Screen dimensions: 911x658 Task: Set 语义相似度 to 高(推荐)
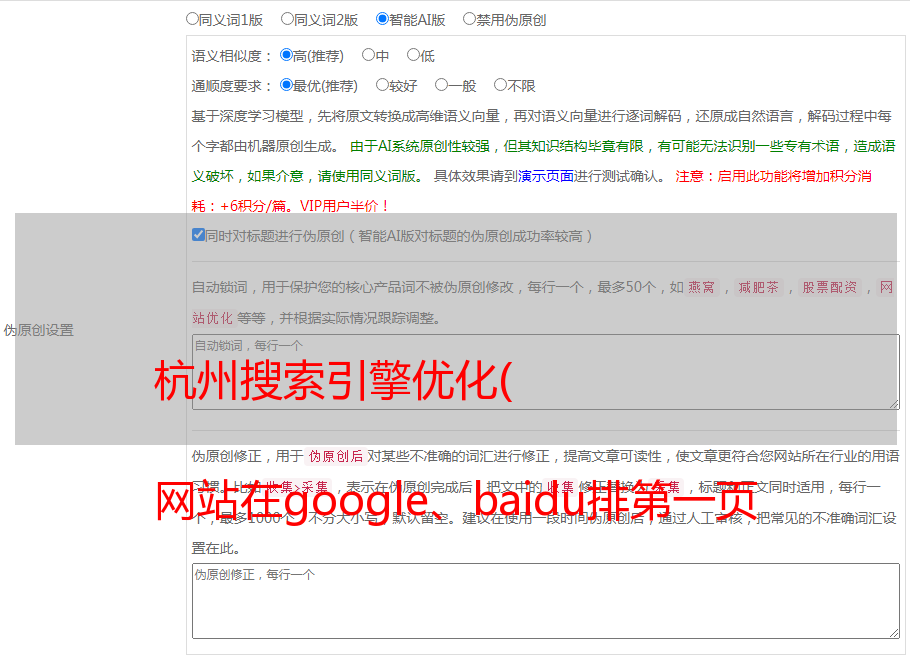pos(286,55)
